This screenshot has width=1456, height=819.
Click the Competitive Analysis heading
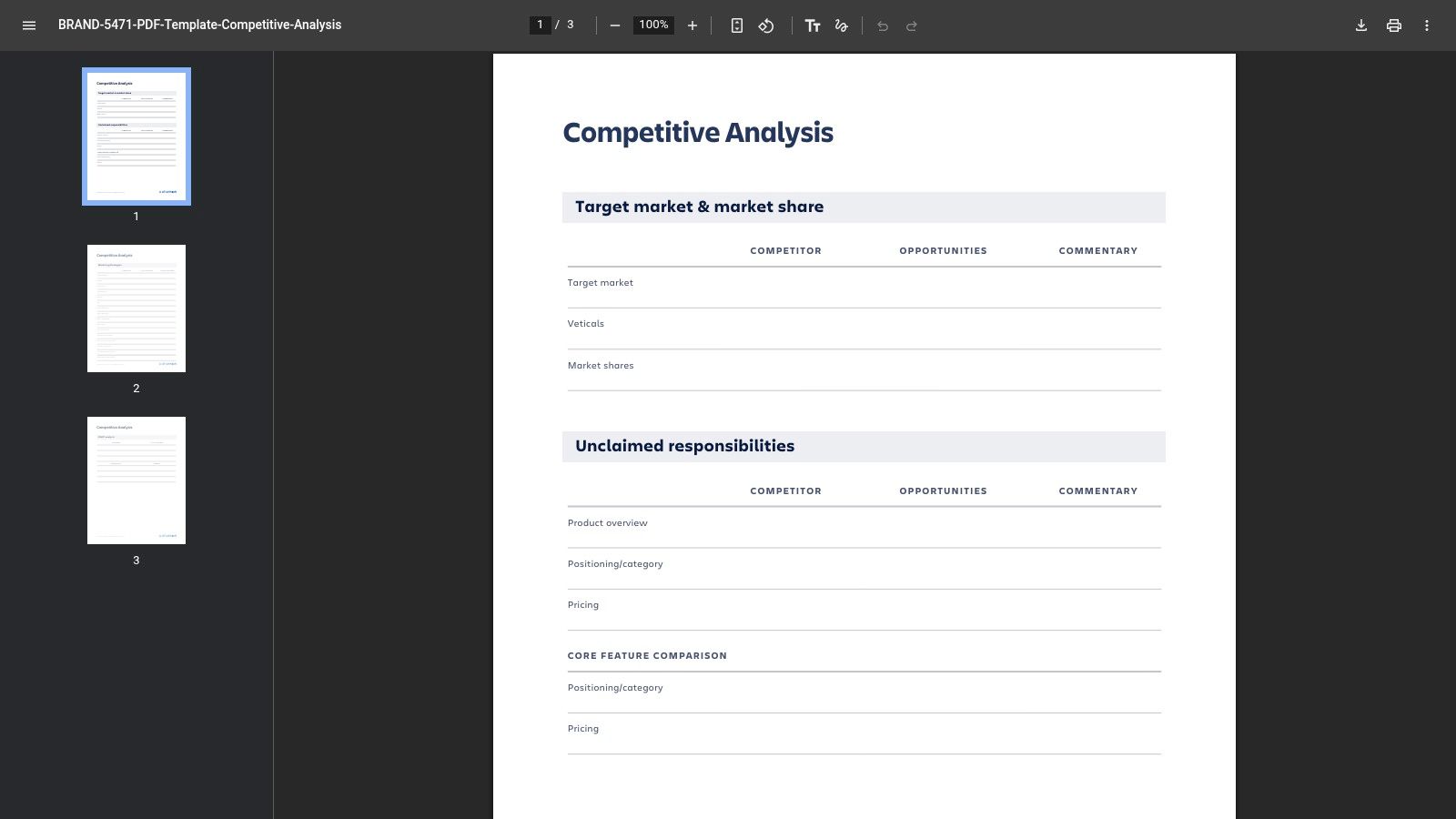[698, 133]
